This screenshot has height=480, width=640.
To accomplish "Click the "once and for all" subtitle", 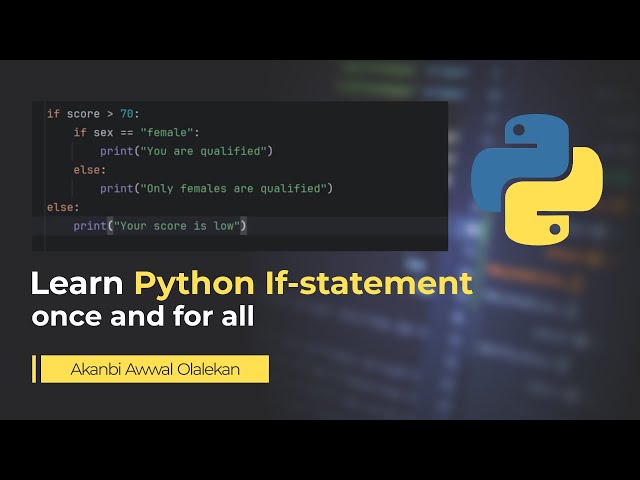I will point(143,316).
